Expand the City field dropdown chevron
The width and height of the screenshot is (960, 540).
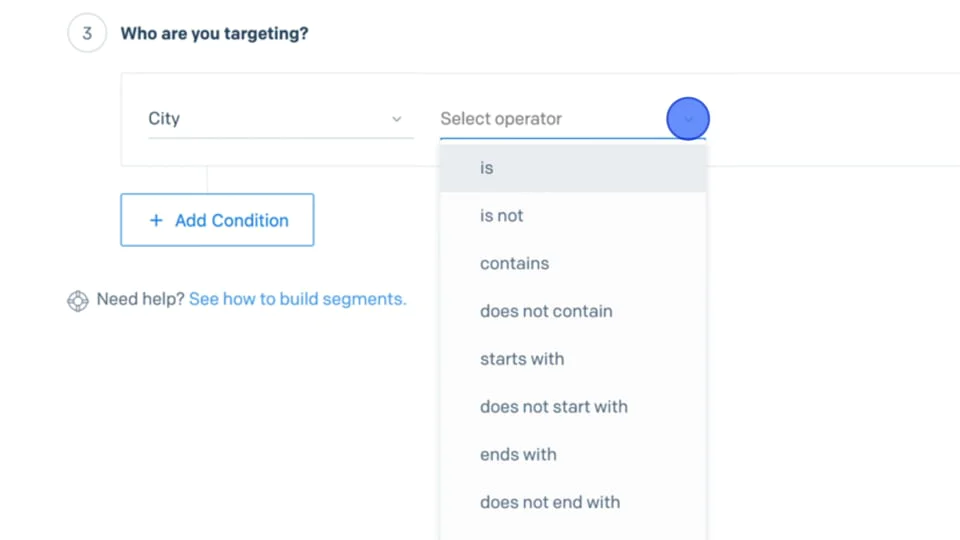coord(397,119)
